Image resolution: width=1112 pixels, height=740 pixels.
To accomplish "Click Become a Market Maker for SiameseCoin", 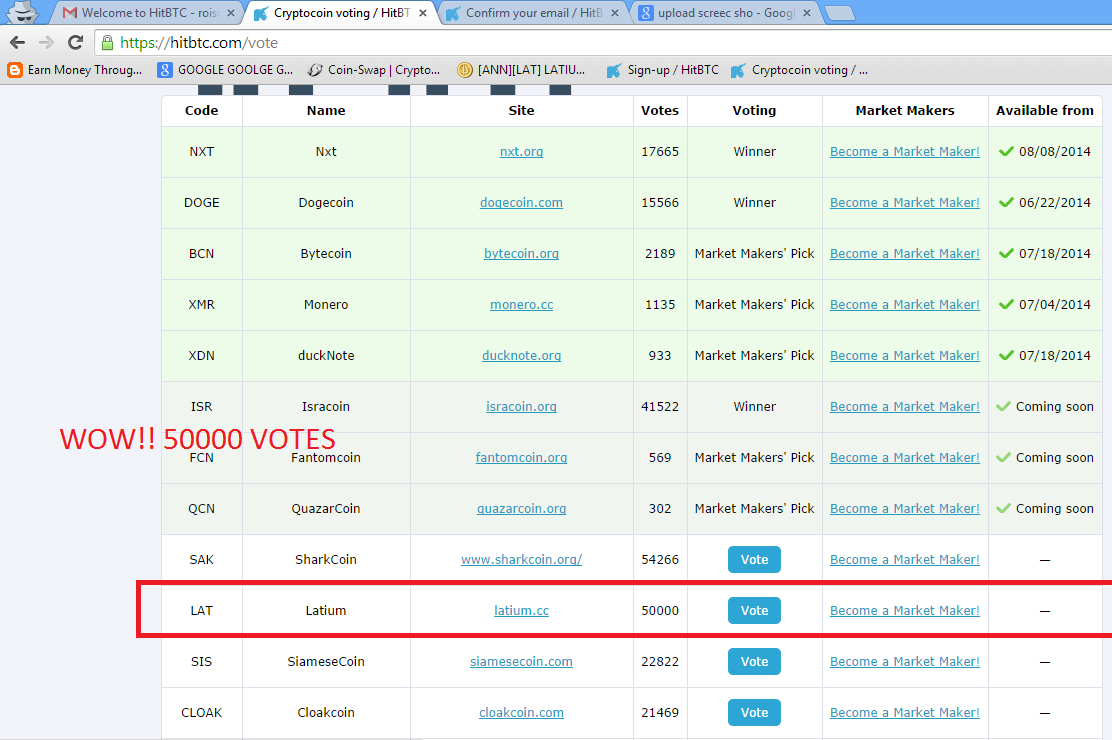I will [905, 662].
